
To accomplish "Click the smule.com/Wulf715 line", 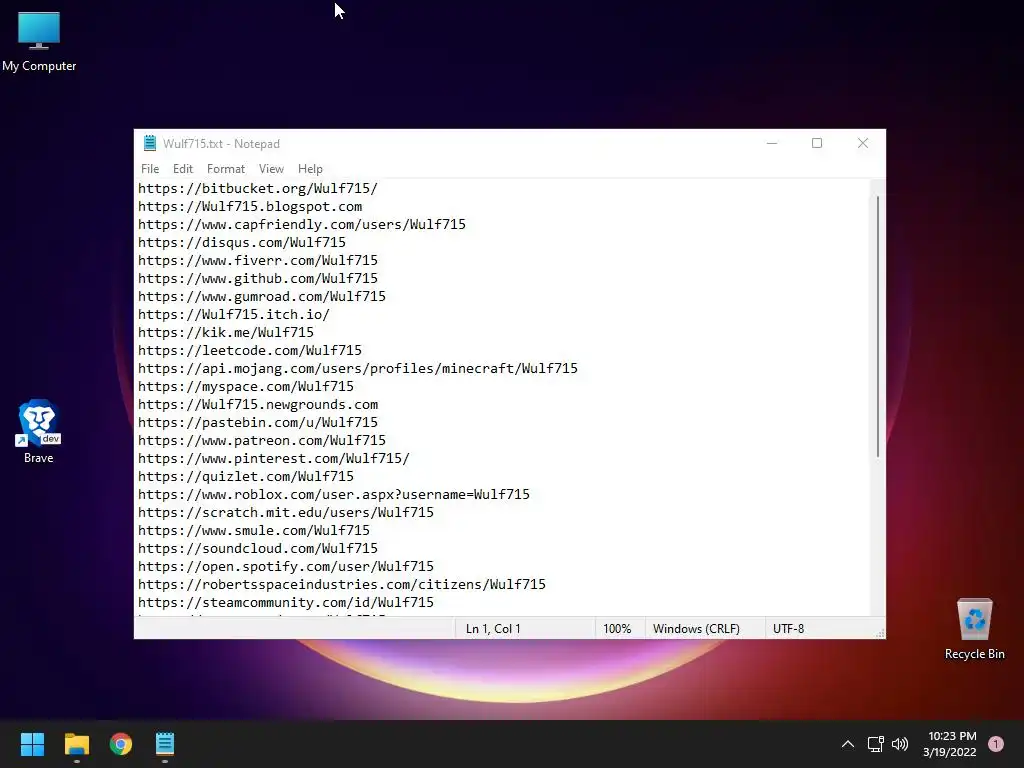I will 253,530.
